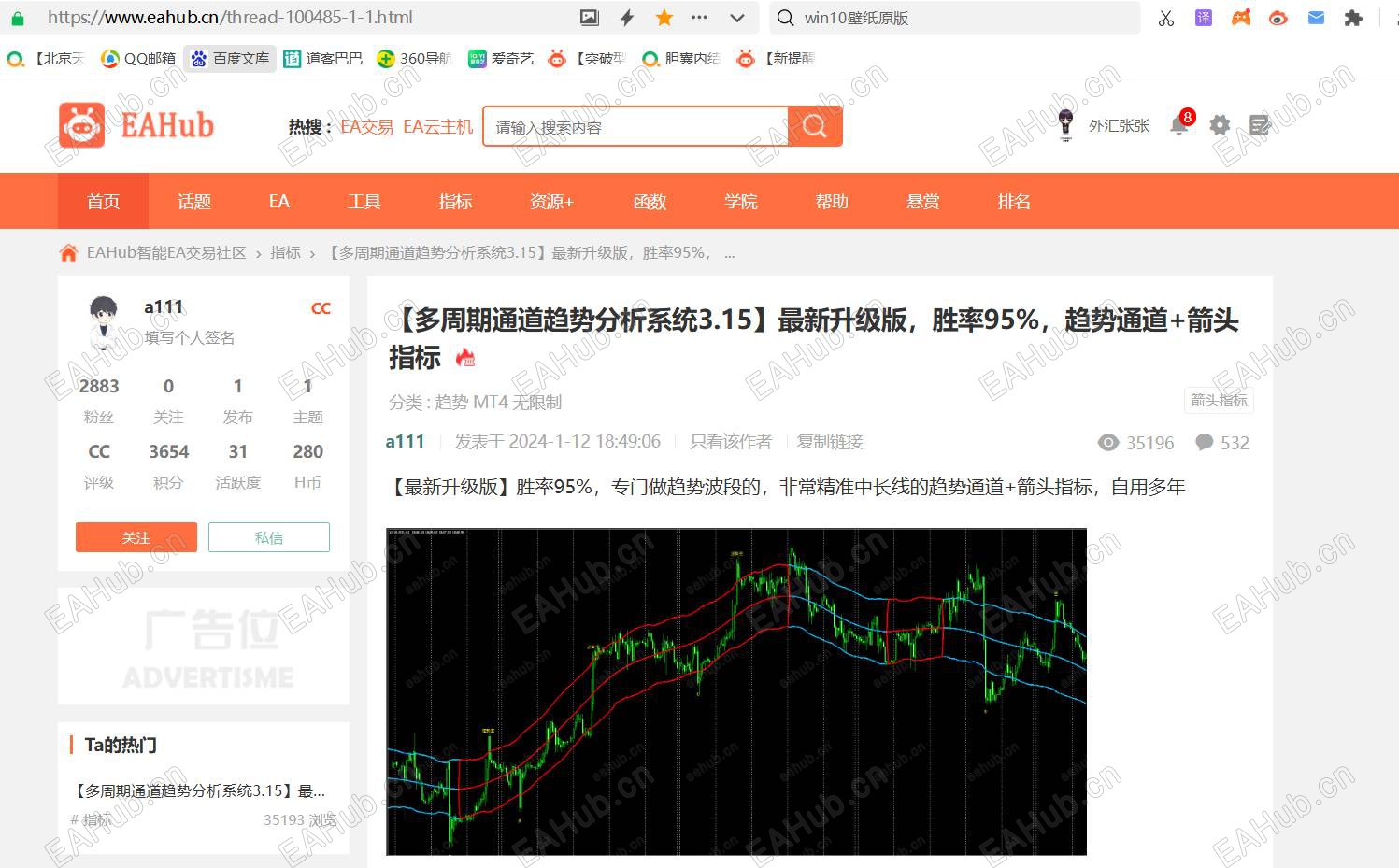Expand the 资源+ nav menu
This screenshot has height=868, width=1399.
pyautogui.click(x=551, y=201)
